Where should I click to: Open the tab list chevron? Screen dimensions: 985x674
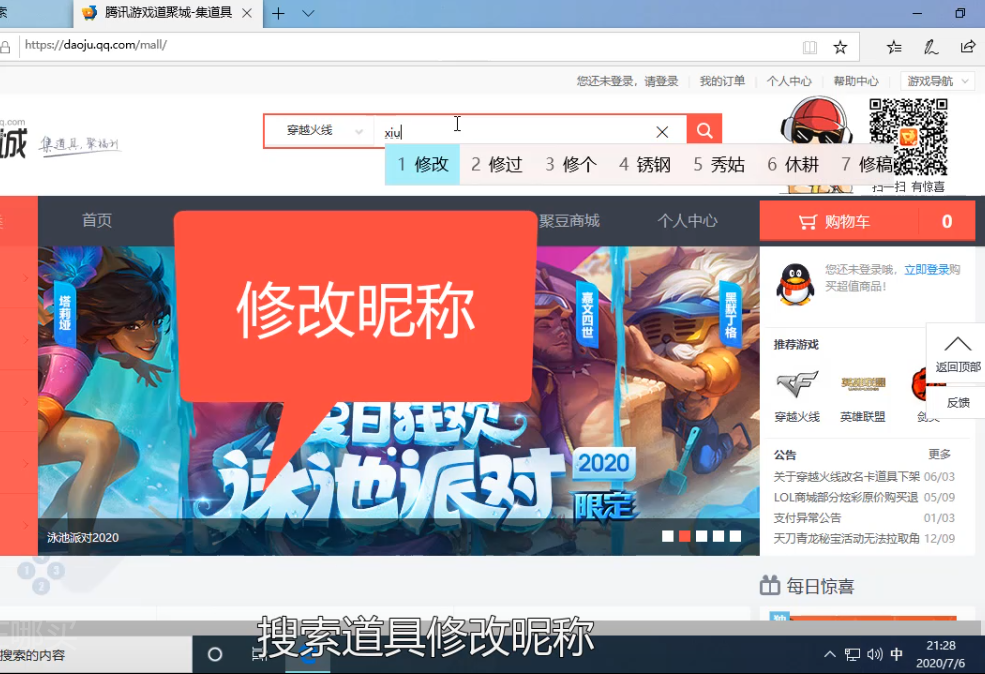[x=308, y=13]
